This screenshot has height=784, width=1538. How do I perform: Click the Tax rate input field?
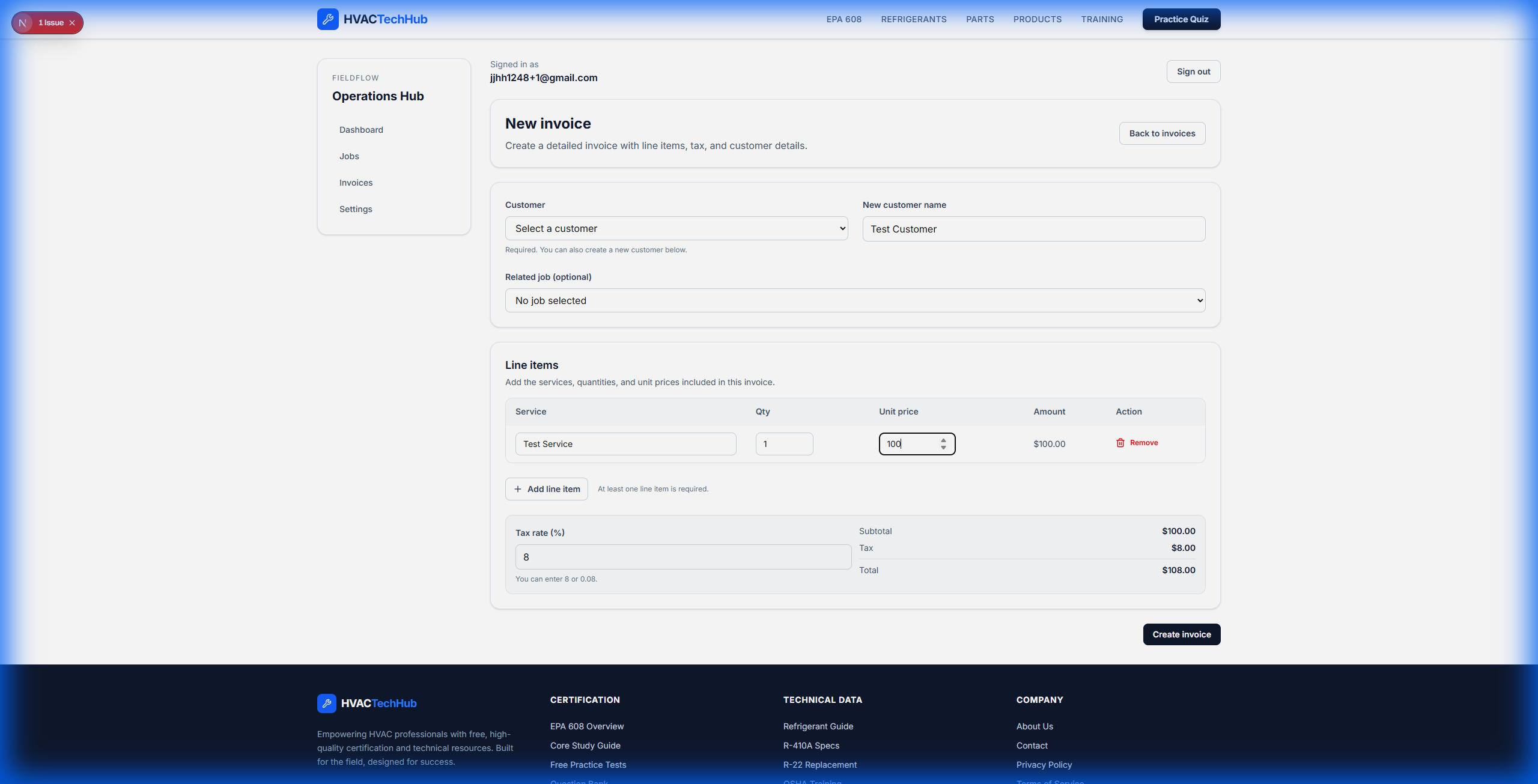coord(683,557)
